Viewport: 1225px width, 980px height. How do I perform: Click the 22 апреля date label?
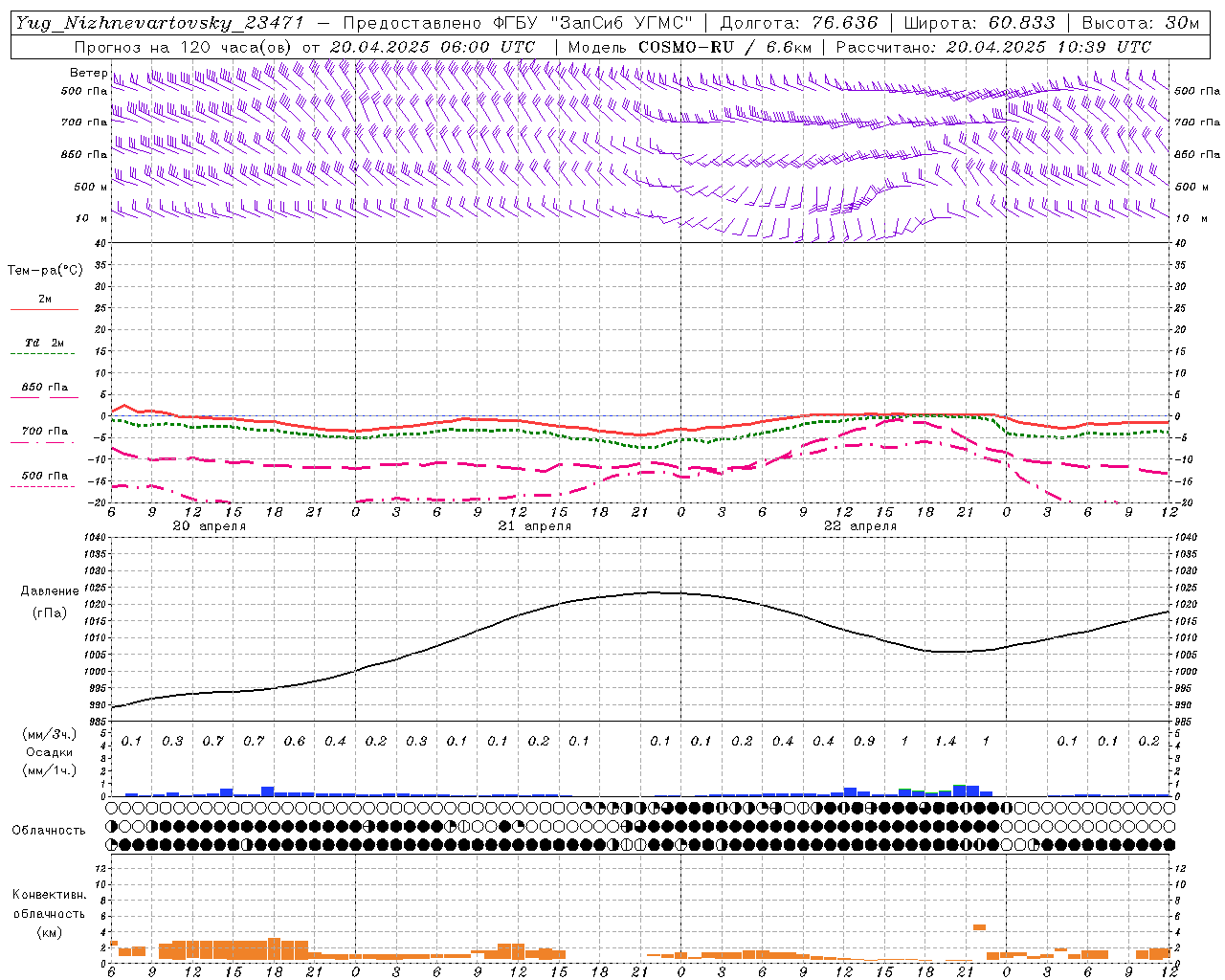[x=859, y=526]
